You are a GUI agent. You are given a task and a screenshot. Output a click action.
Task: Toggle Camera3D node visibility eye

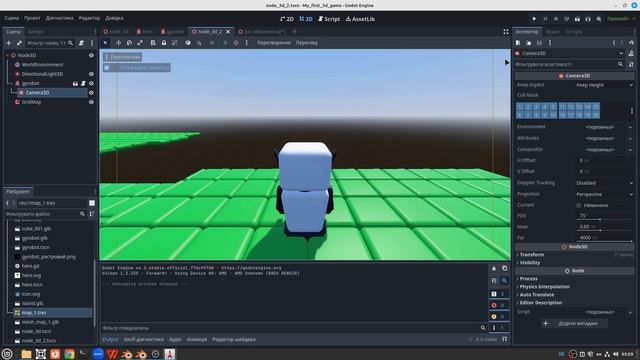tap(91, 93)
